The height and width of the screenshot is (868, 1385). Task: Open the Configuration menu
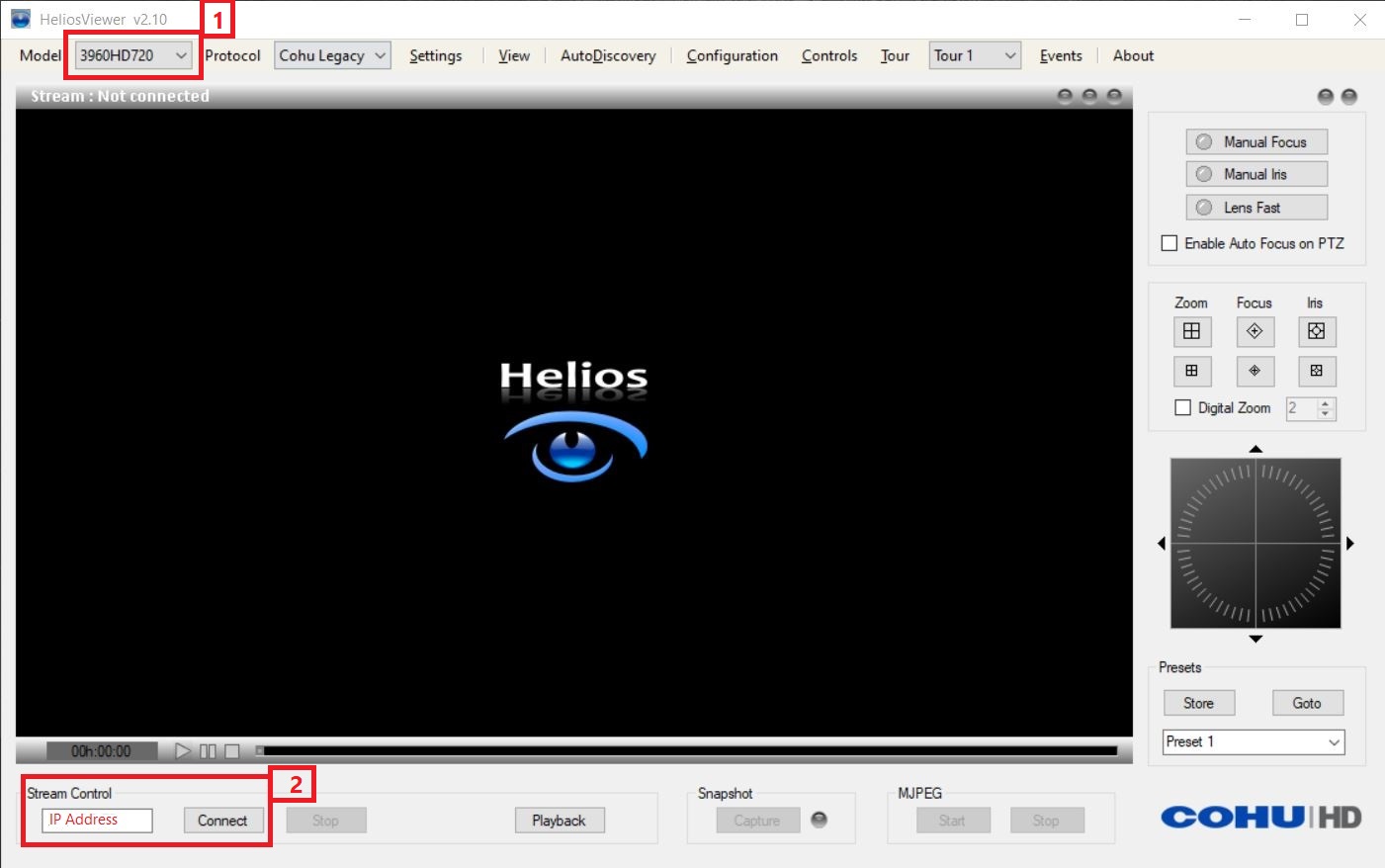pos(733,55)
